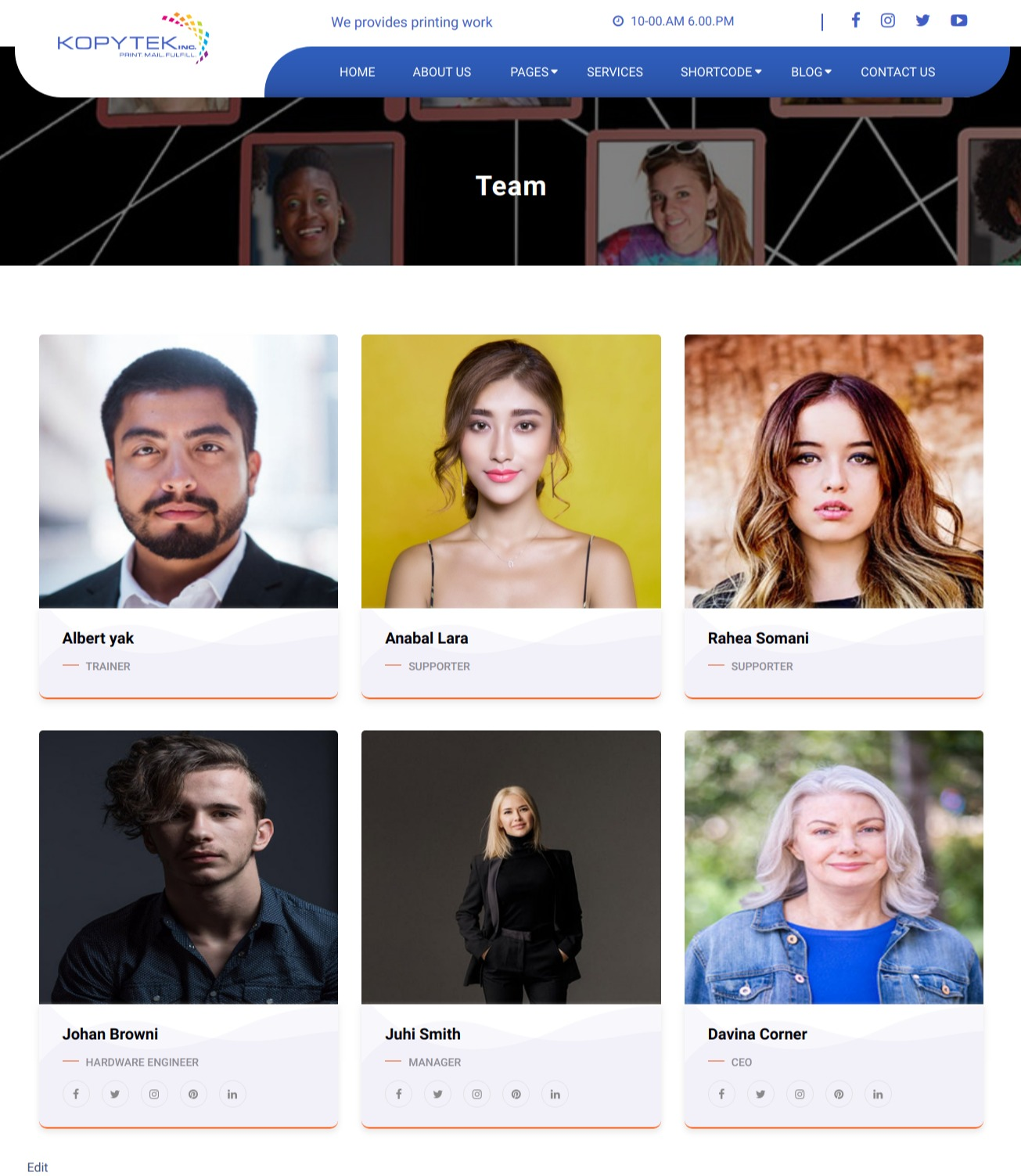This screenshot has width=1021, height=1176.
Task: Expand the PAGES dropdown menu
Action: point(534,72)
